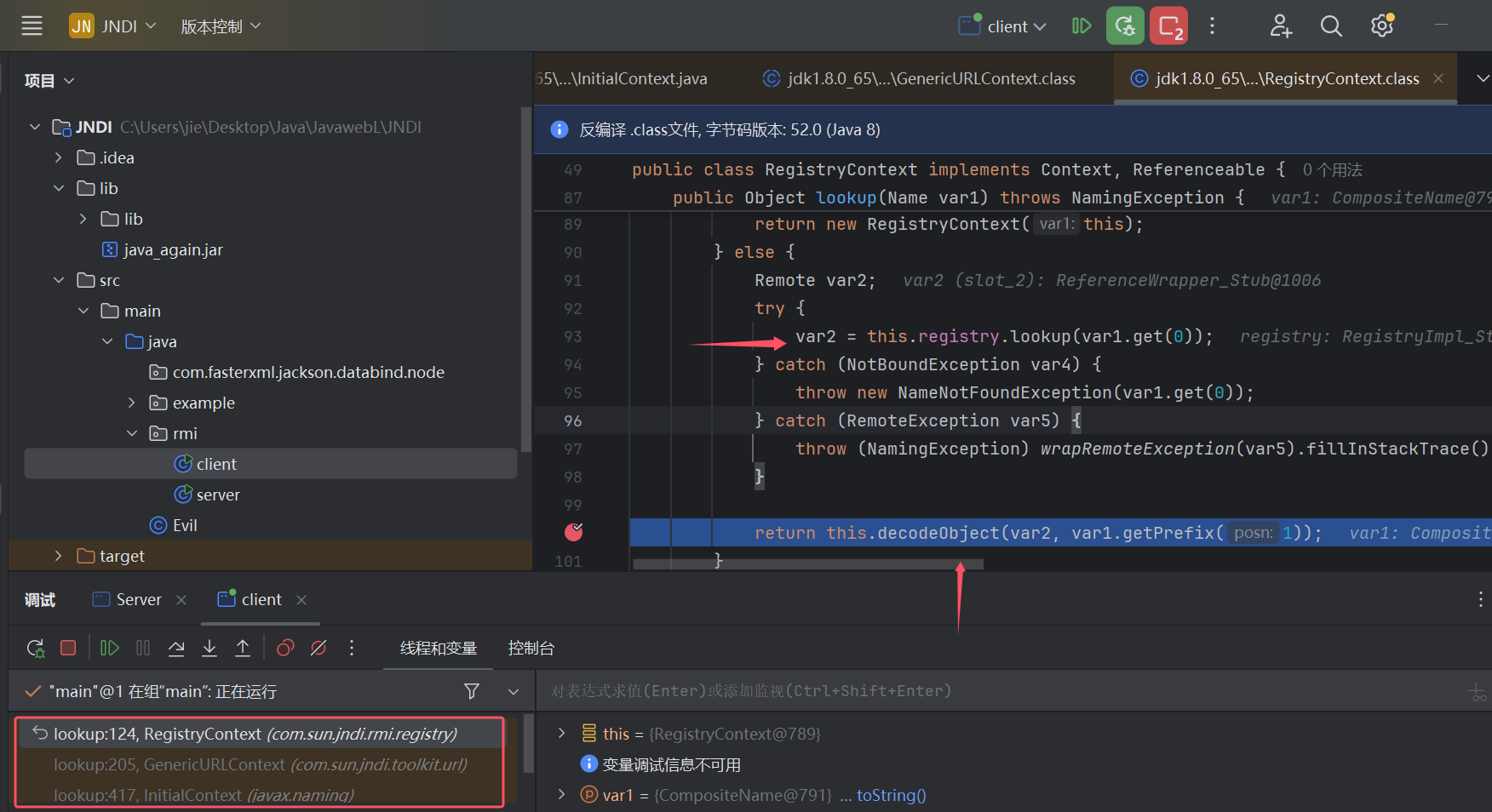Open the thread selector dropdown arrow
This screenshot has width=1492, height=812.
(x=514, y=691)
